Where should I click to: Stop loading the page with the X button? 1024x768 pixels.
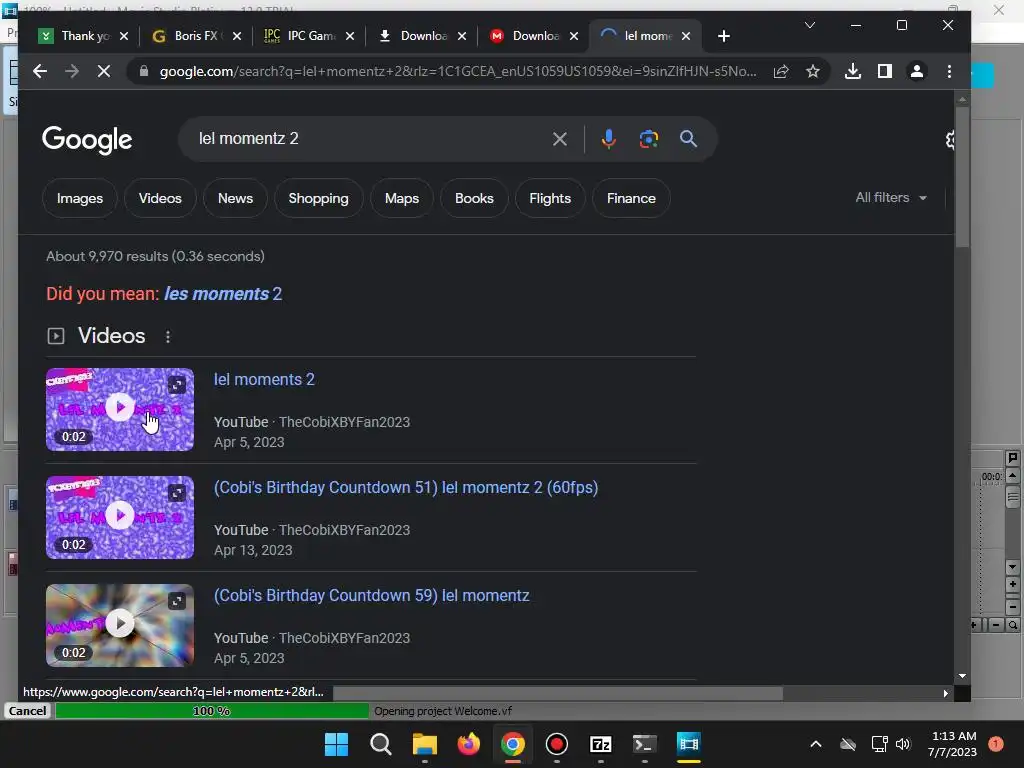(x=104, y=71)
